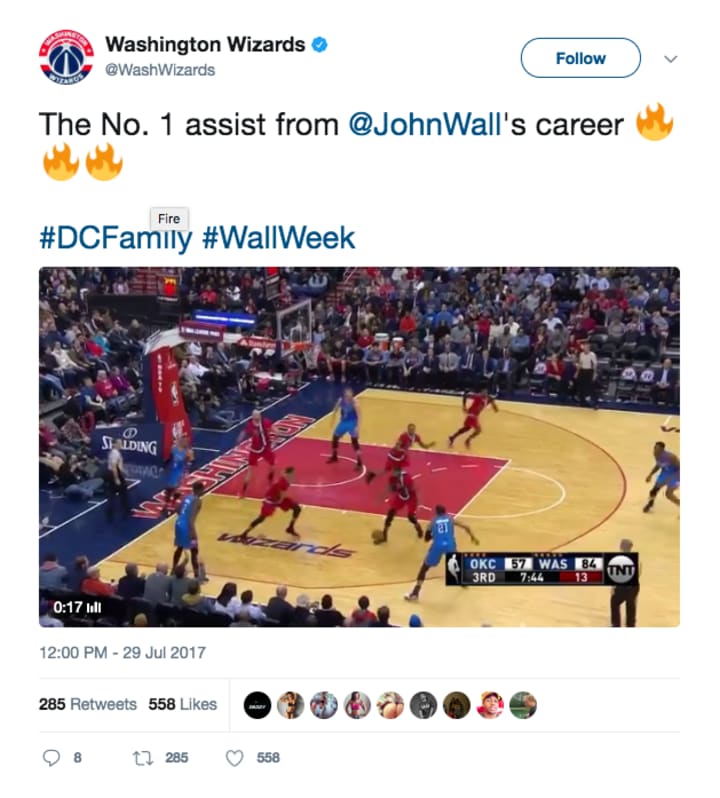Screen dimensions: 720x798
Task: Open the 558 Likes list
Action: 183,704
